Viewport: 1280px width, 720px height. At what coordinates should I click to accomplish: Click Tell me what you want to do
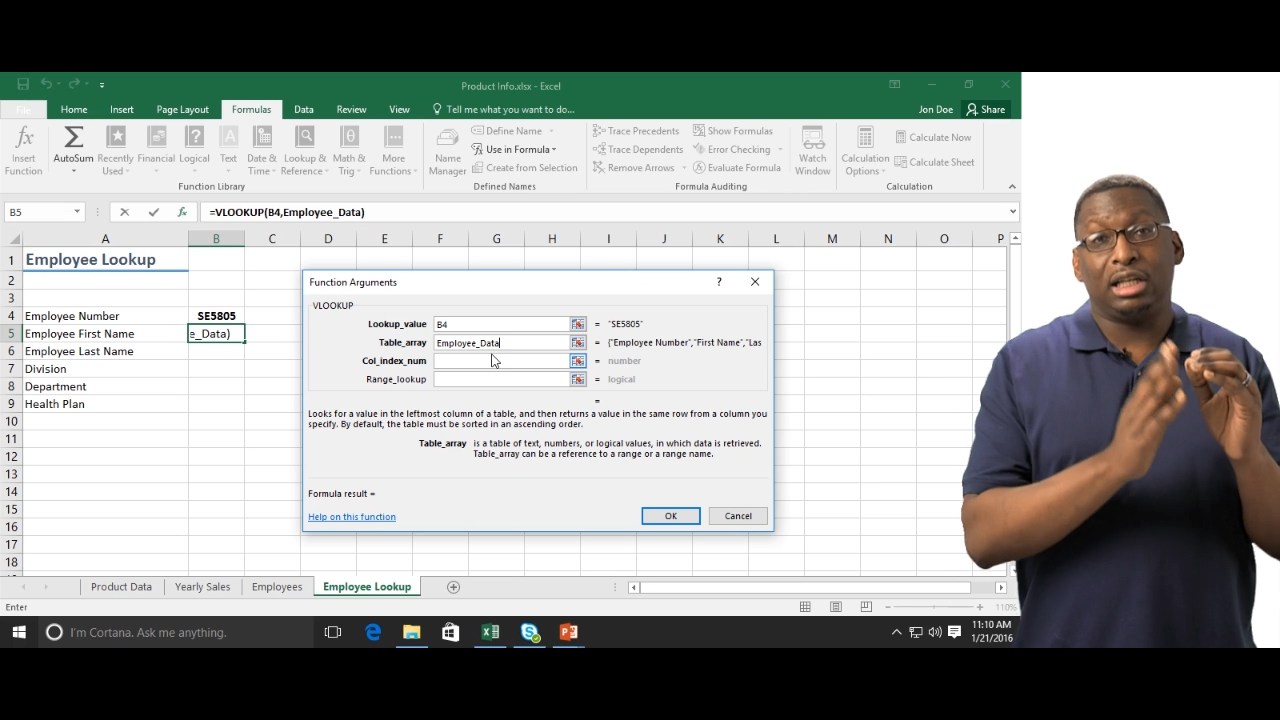pos(503,109)
